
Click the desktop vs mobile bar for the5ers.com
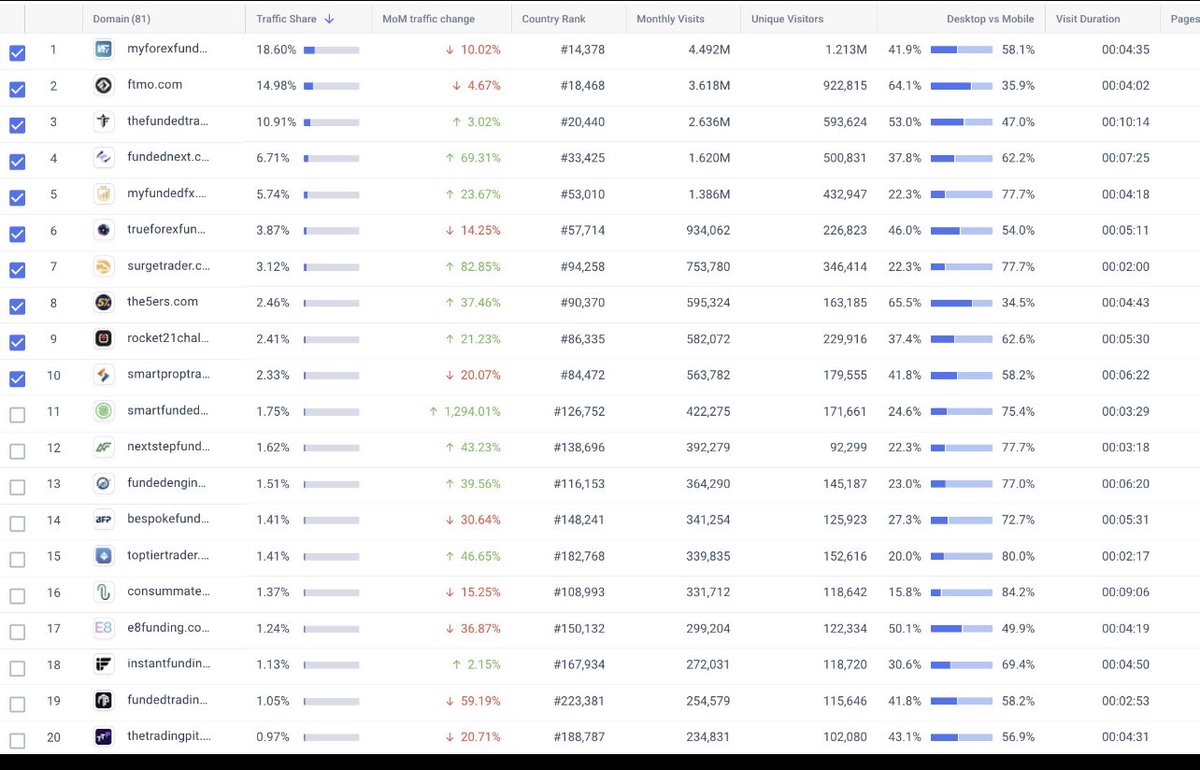coord(961,303)
